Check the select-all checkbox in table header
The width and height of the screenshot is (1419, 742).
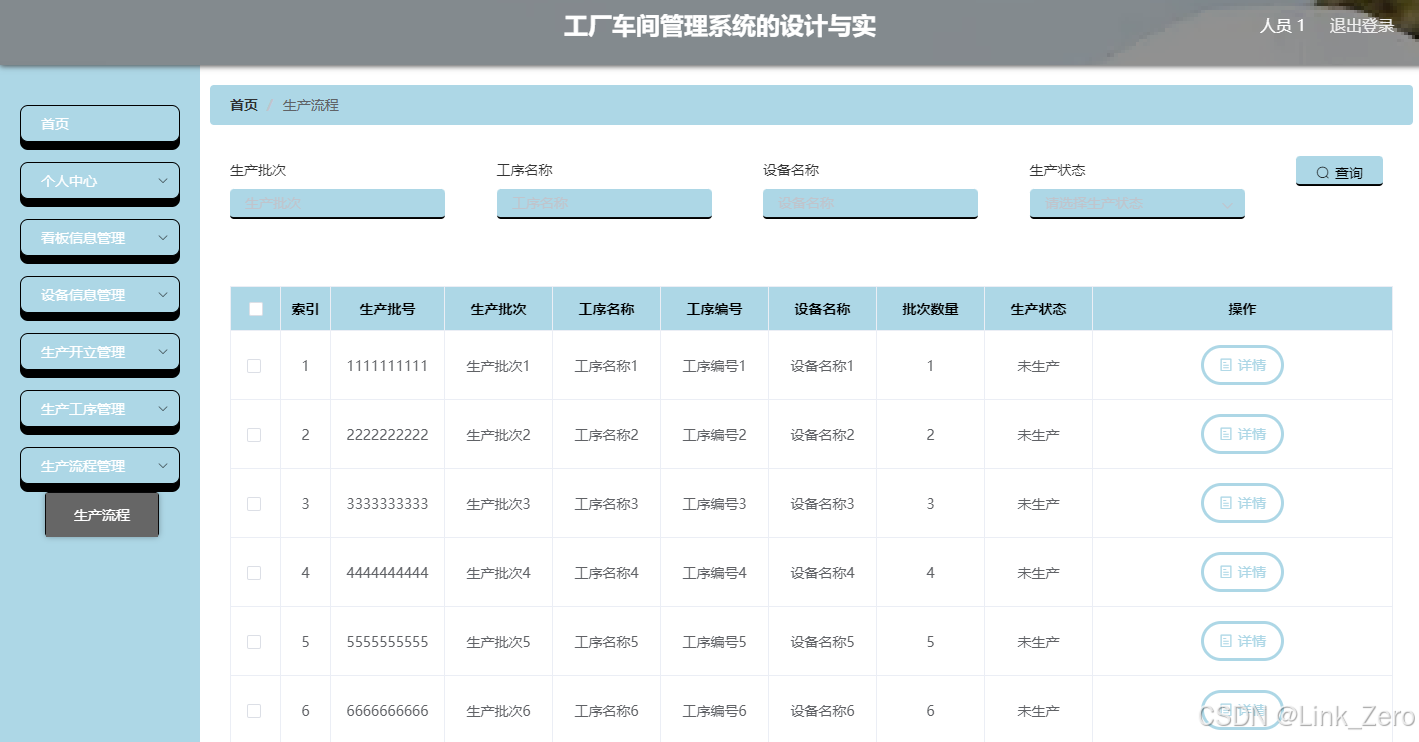click(254, 309)
